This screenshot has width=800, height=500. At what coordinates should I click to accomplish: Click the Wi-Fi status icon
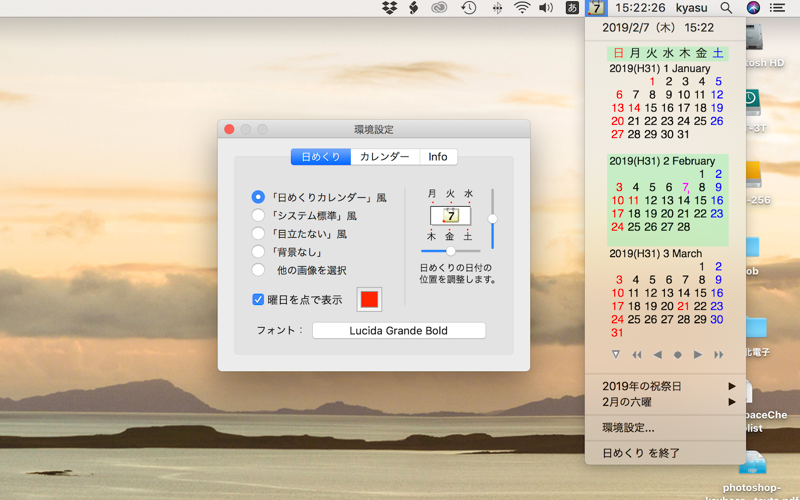(522, 8)
